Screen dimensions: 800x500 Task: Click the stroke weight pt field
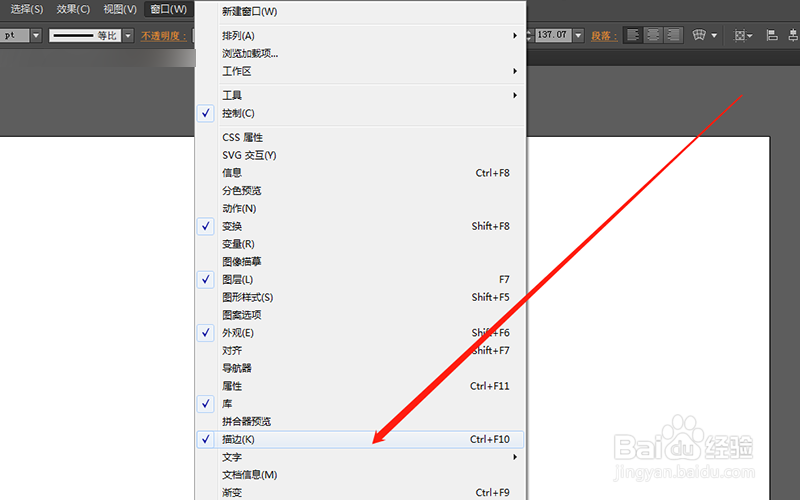pos(14,36)
